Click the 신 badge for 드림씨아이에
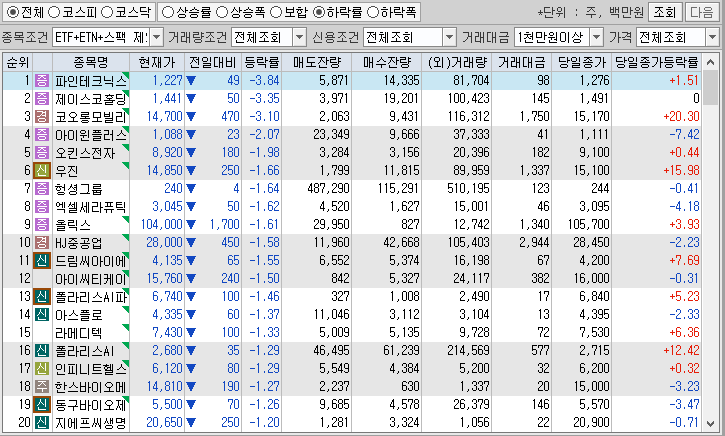The image size is (725, 436). point(42,261)
